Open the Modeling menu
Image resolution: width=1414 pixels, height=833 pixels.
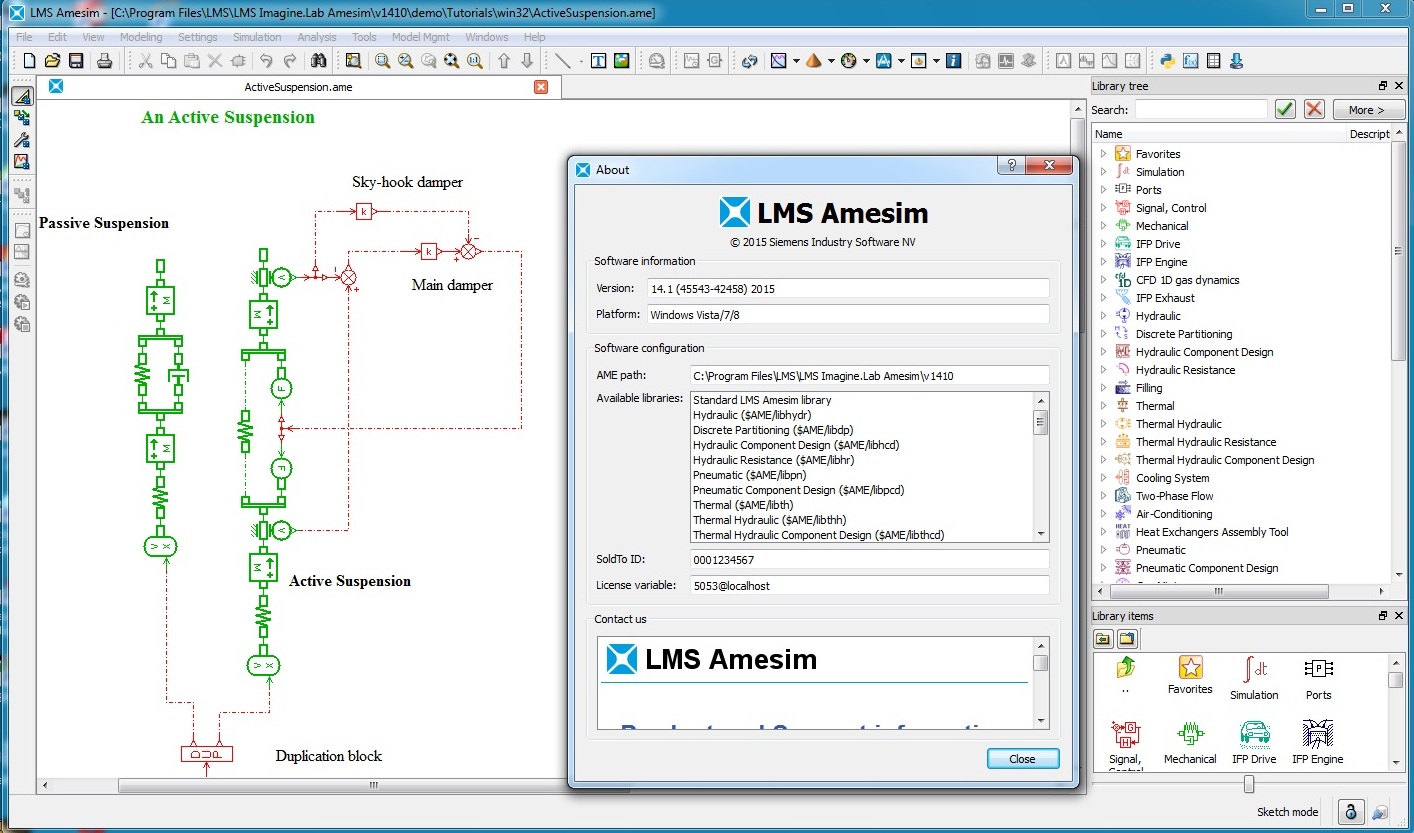coord(141,37)
